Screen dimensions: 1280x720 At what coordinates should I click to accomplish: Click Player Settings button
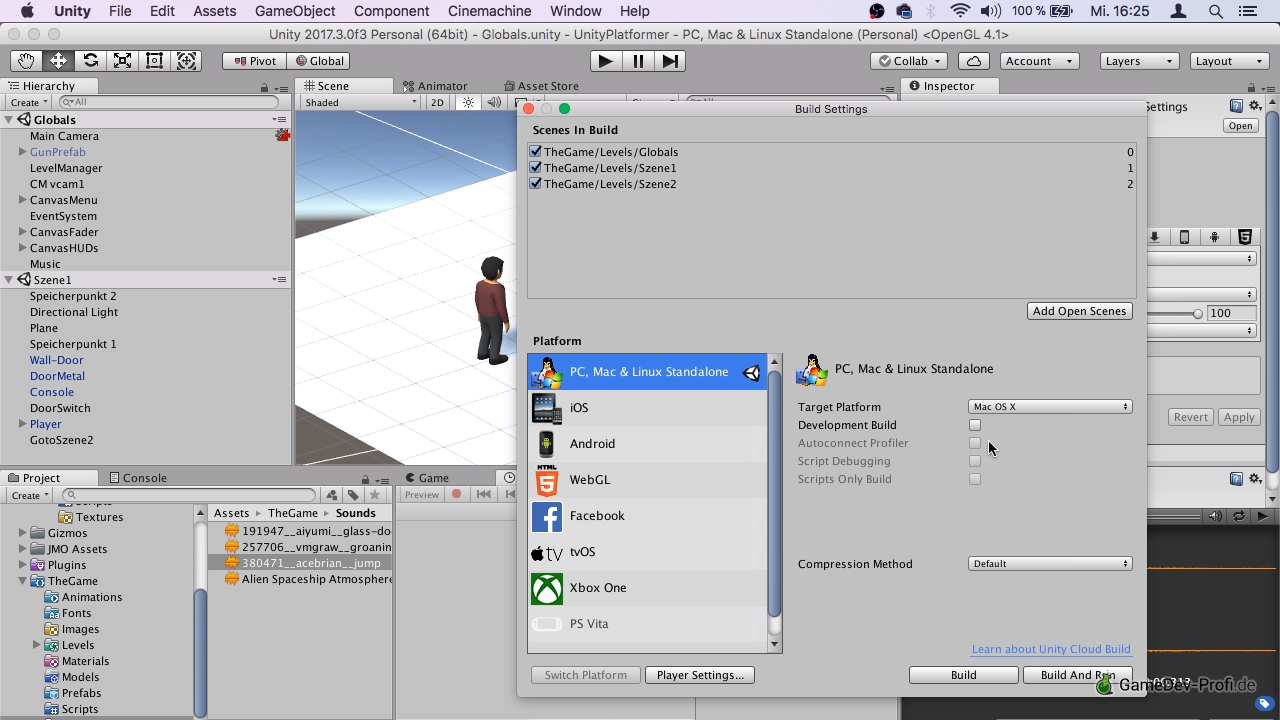pyautogui.click(x=700, y=675)
